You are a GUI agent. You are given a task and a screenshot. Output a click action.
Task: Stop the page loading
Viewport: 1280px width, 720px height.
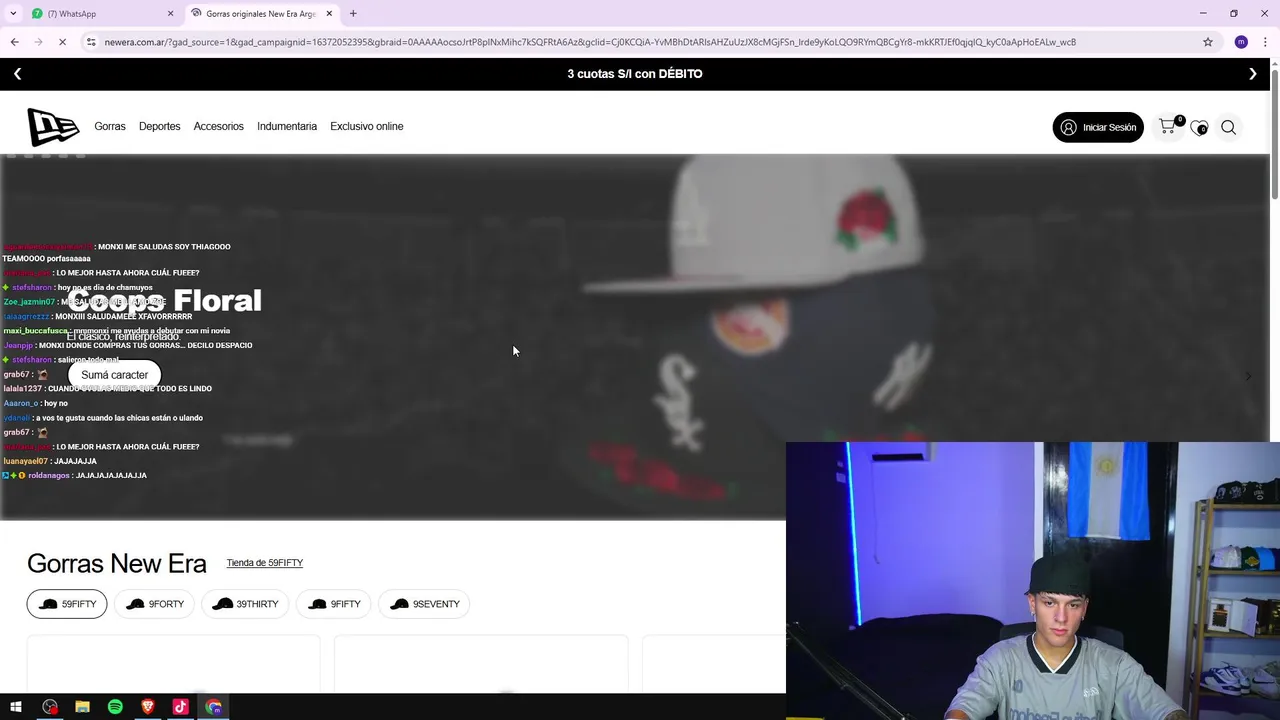click(x=62, y=42)
